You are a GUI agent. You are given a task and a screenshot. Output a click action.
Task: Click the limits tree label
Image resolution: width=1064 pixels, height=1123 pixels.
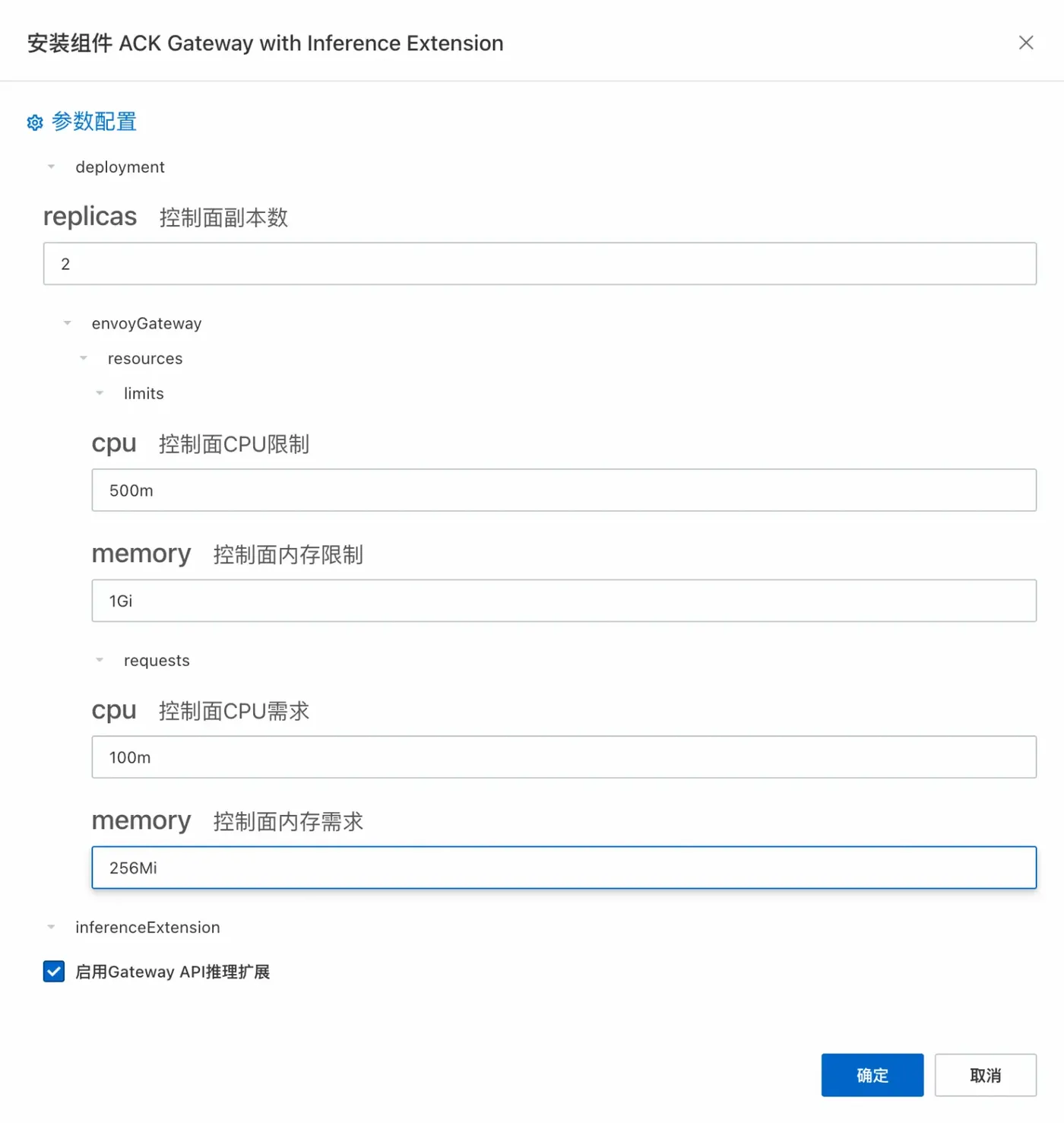pyautogui.click(x=144, y=394)
